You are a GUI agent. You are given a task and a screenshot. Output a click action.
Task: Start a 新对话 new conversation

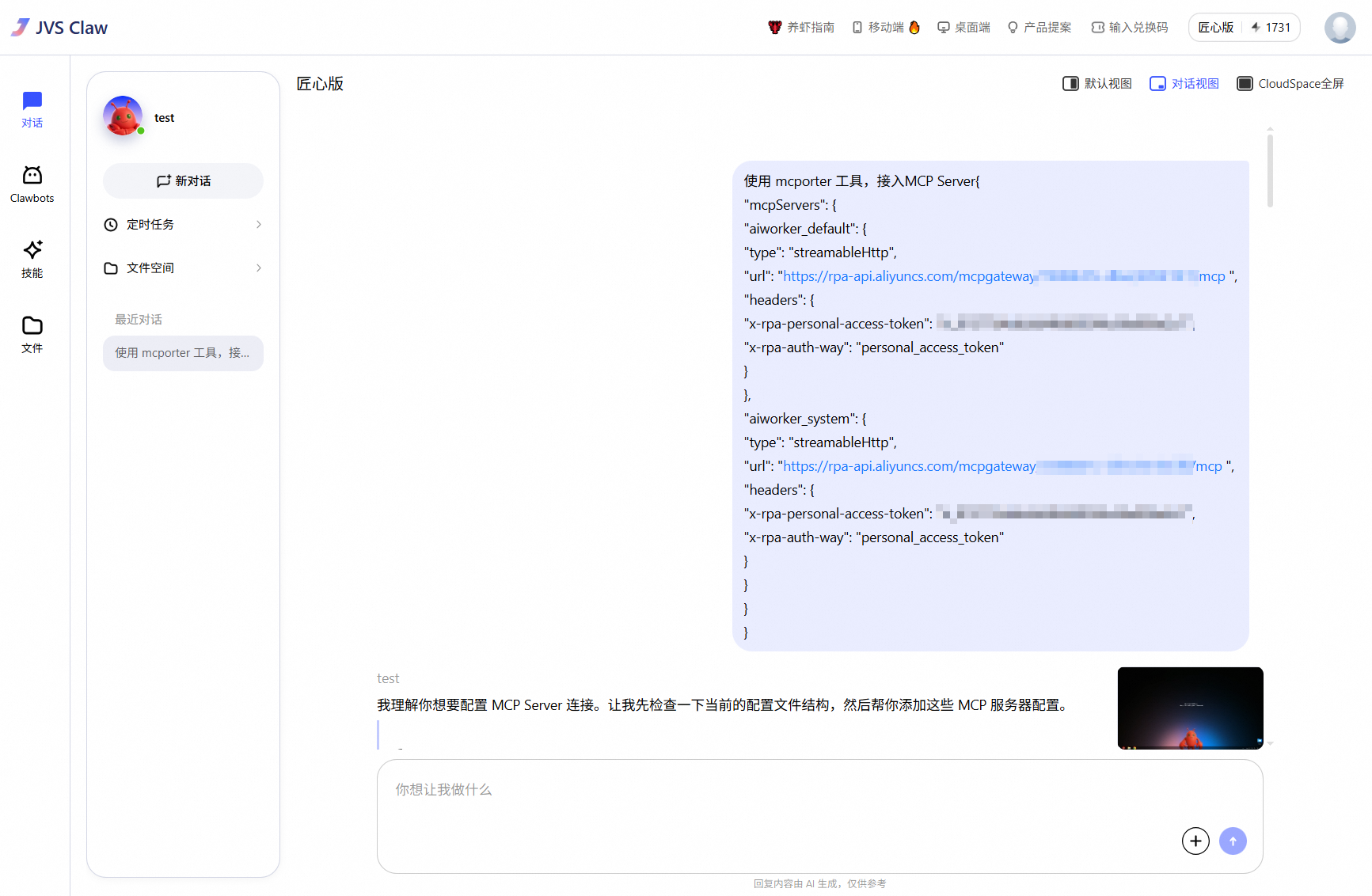tap(183, 181)
